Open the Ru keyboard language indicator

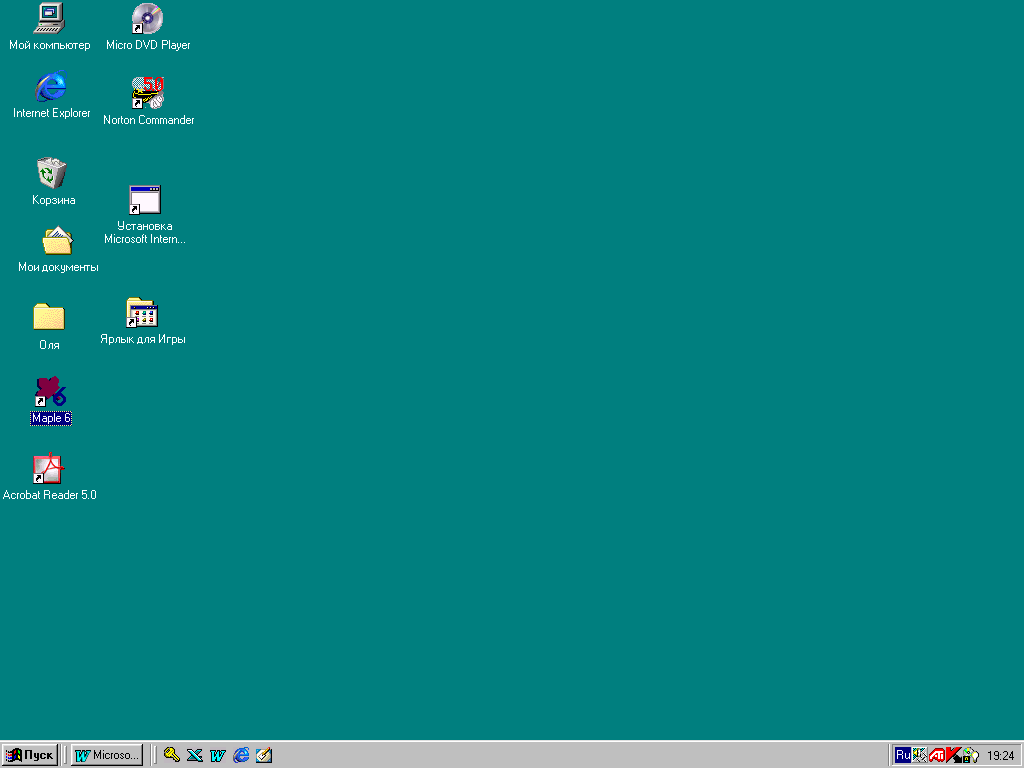[x=903, y=755]
